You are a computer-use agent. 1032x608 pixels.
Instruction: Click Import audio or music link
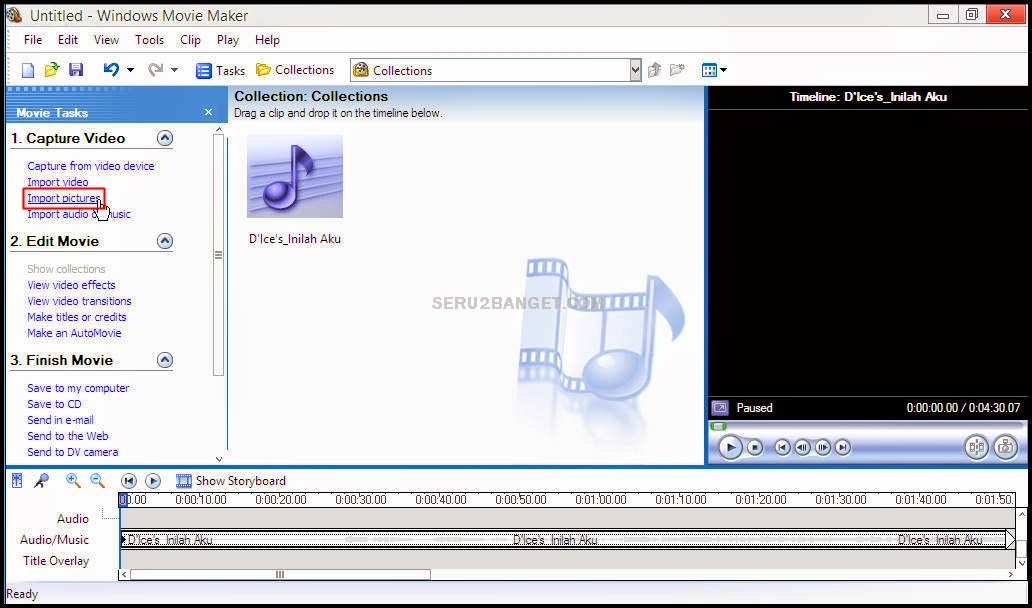79,214
